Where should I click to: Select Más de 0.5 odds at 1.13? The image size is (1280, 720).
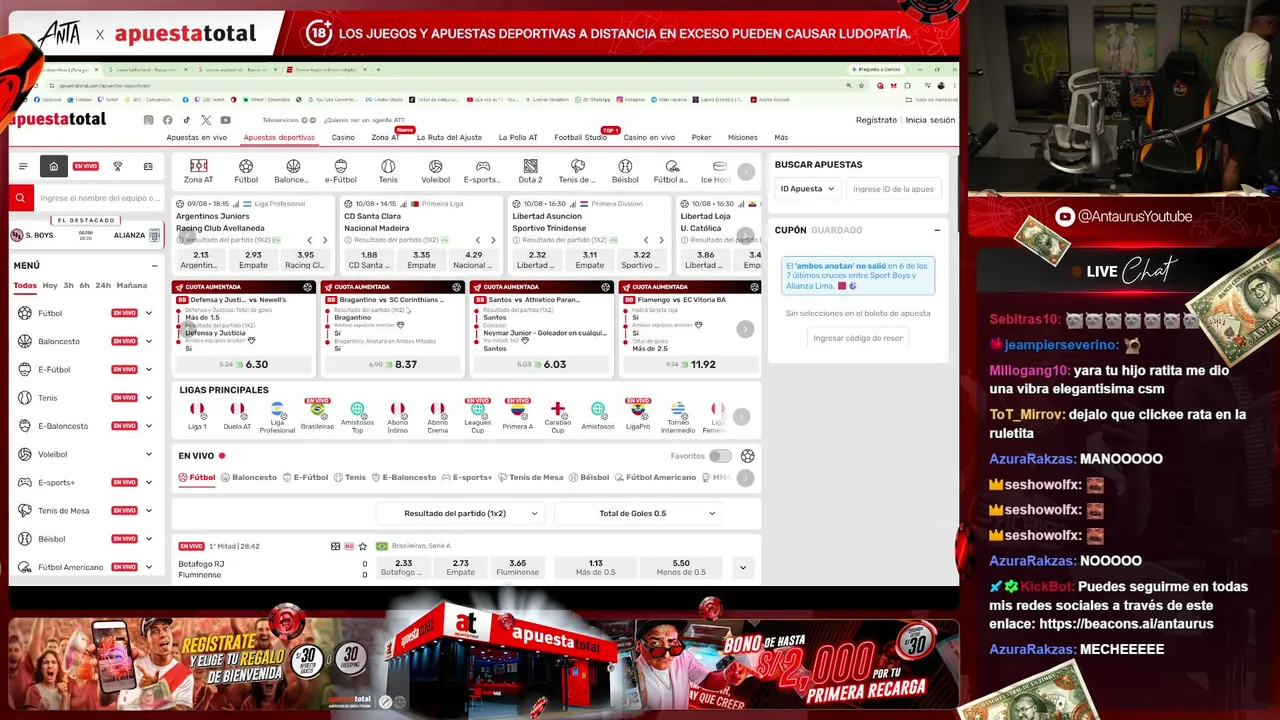pos(595,567)
